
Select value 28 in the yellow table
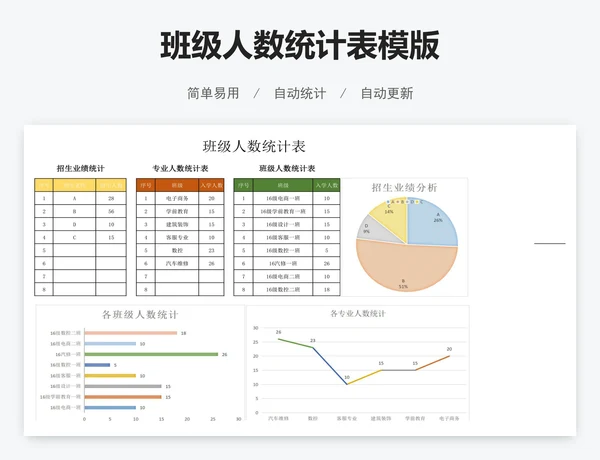pyautogui.click(x=111, y=198)
